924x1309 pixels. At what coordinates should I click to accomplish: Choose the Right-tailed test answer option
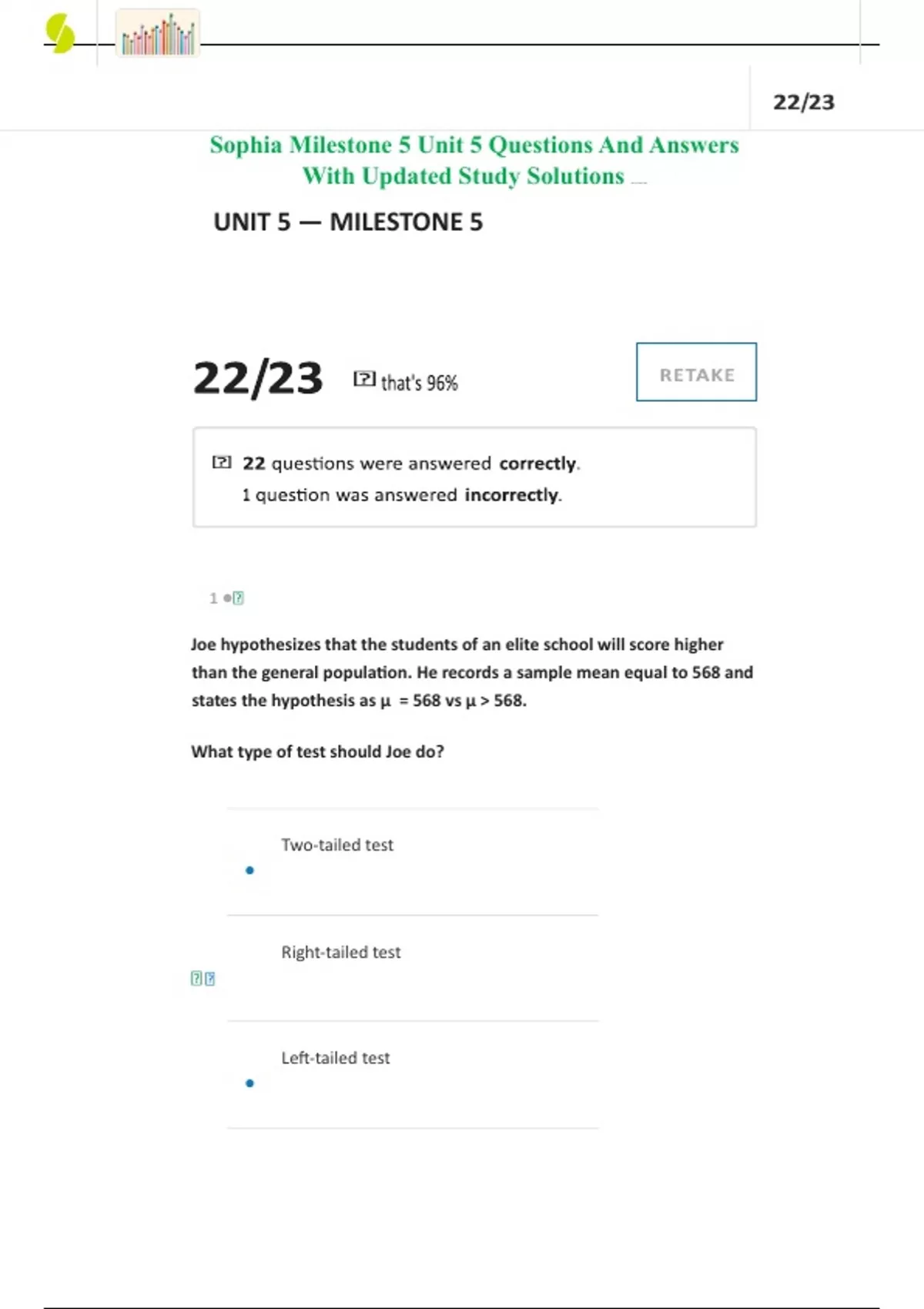340,952
